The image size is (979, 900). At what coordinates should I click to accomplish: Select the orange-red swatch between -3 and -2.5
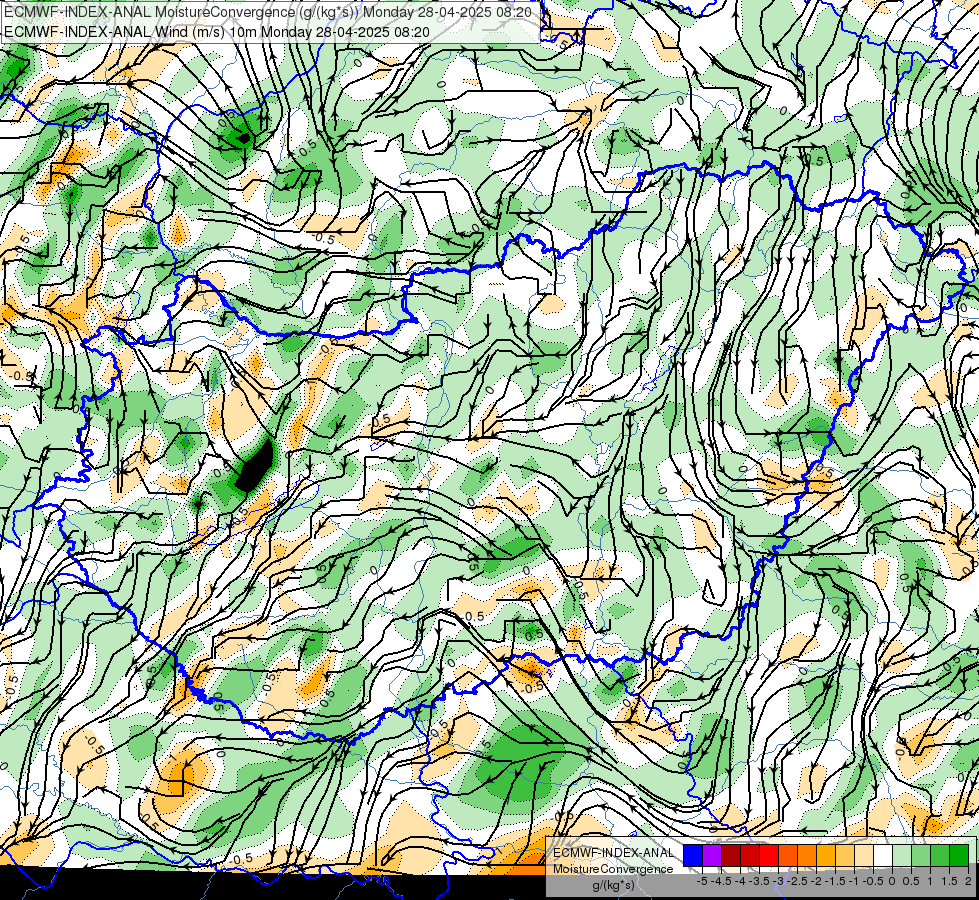pos(788,856)
